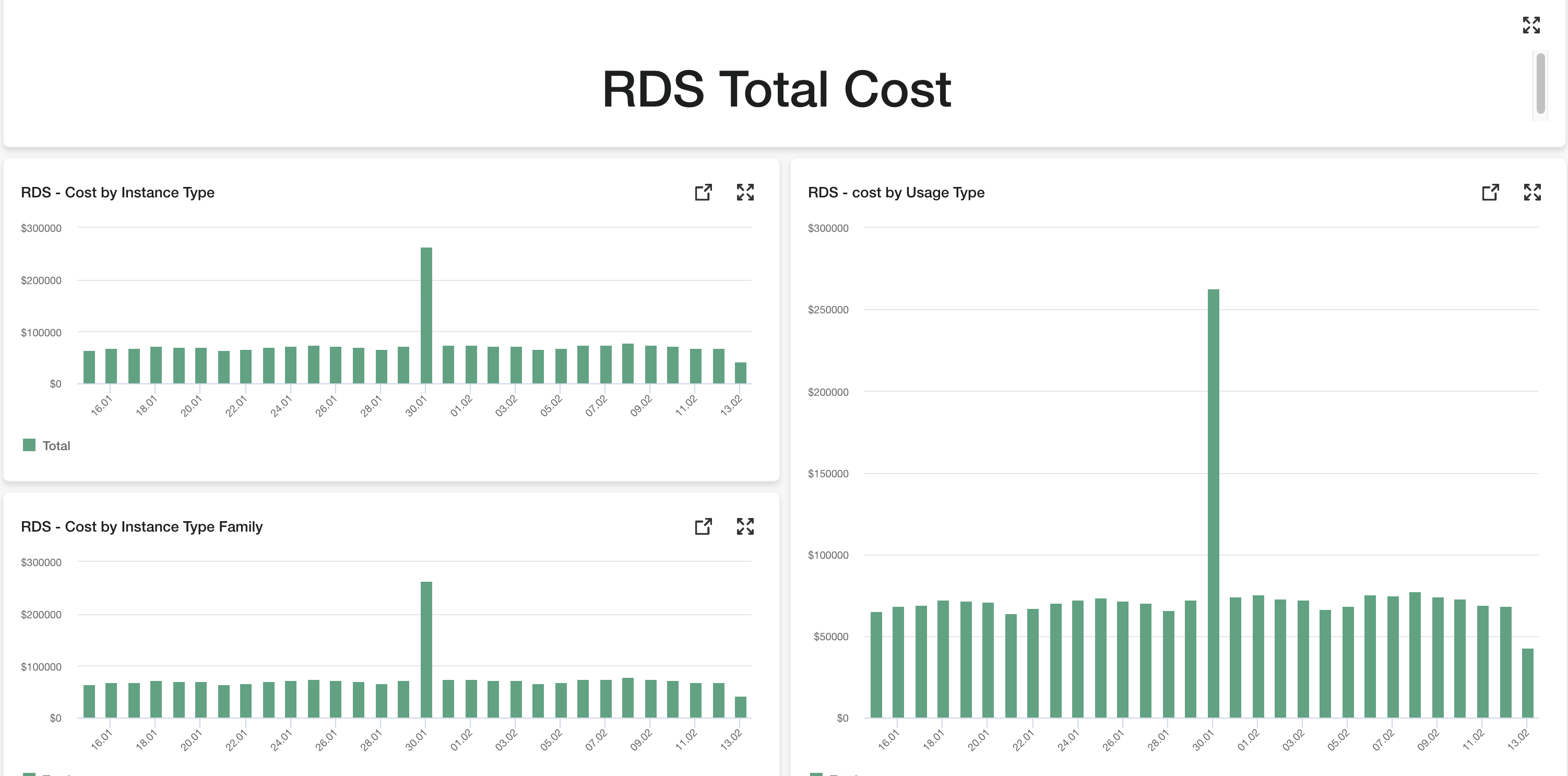Expand the RDS Total Cost header panel fullscreen
This screenshot has width=1568, height=776.
pos(1531,25)
